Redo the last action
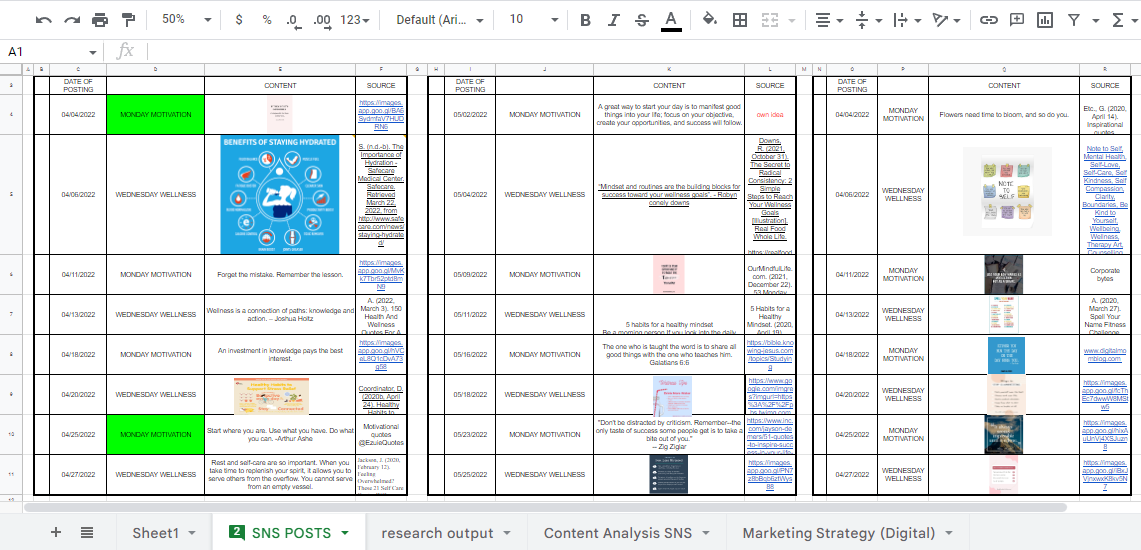Screen dimensions: 1141x550 click(x=71, y=20)
